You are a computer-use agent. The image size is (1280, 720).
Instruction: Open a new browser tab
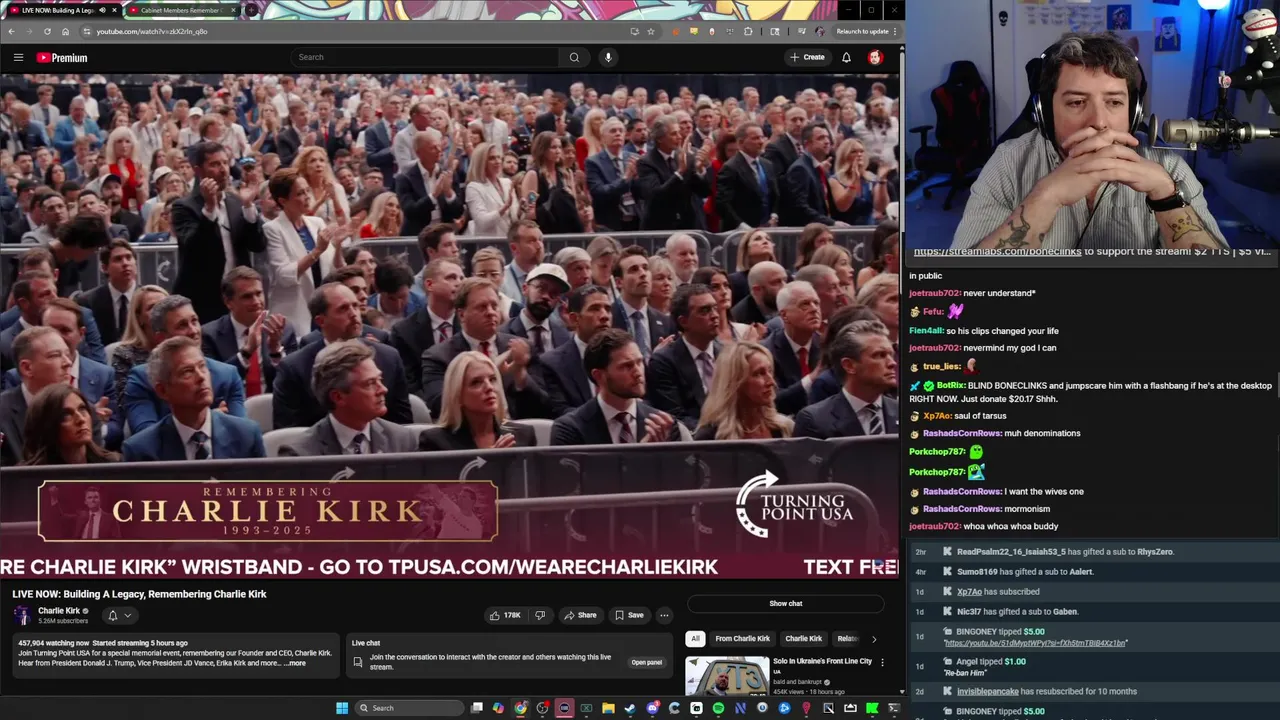coord(251,10)
